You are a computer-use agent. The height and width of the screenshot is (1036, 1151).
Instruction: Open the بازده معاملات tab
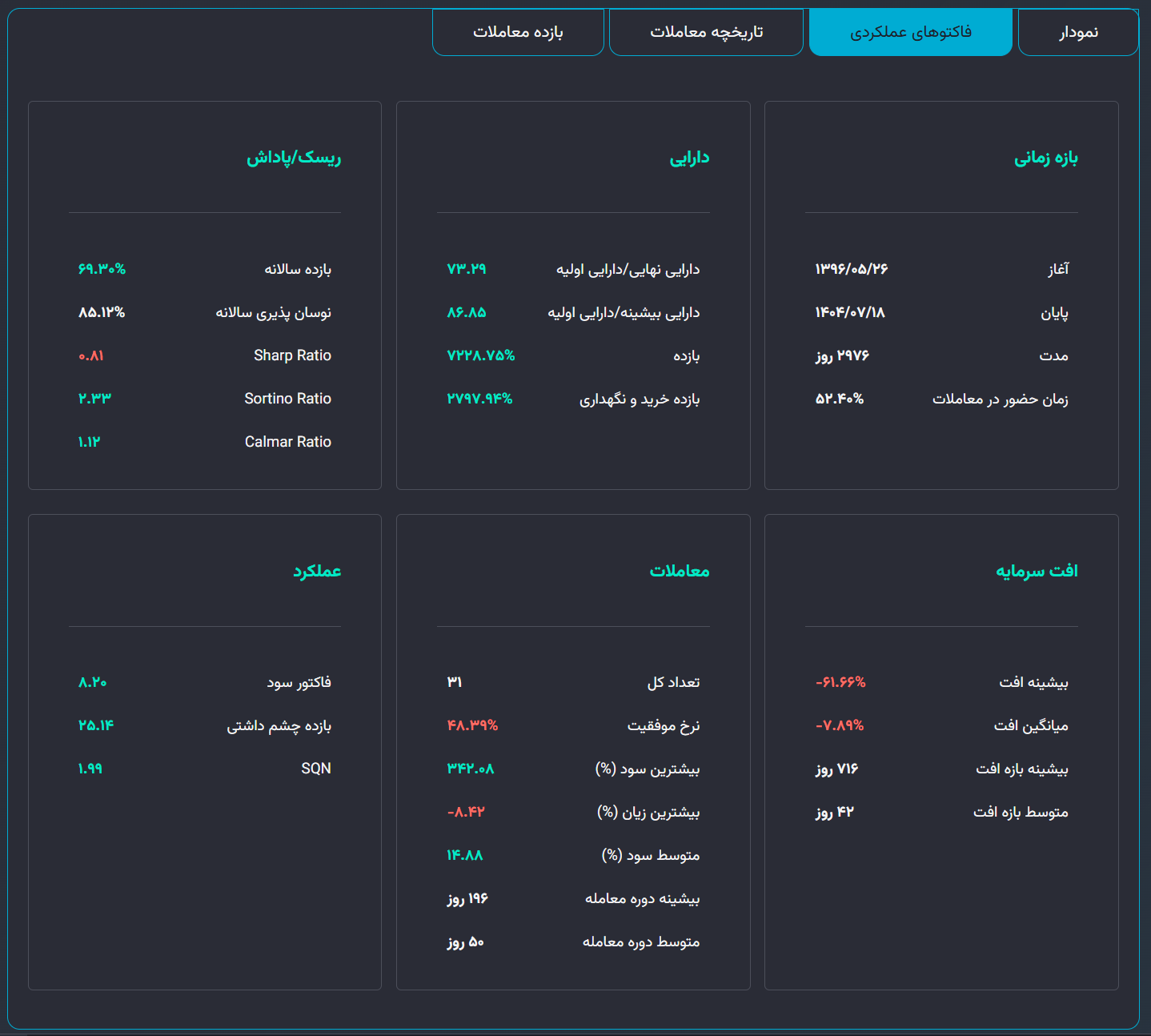tap(518, 33)
